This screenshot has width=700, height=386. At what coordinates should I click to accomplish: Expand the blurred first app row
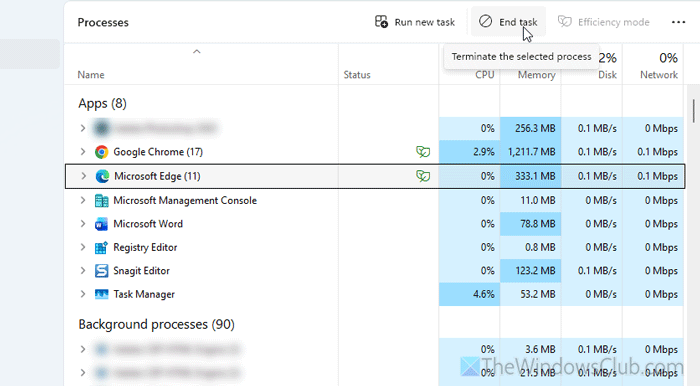pyautogui.click(x=83, y=129)
